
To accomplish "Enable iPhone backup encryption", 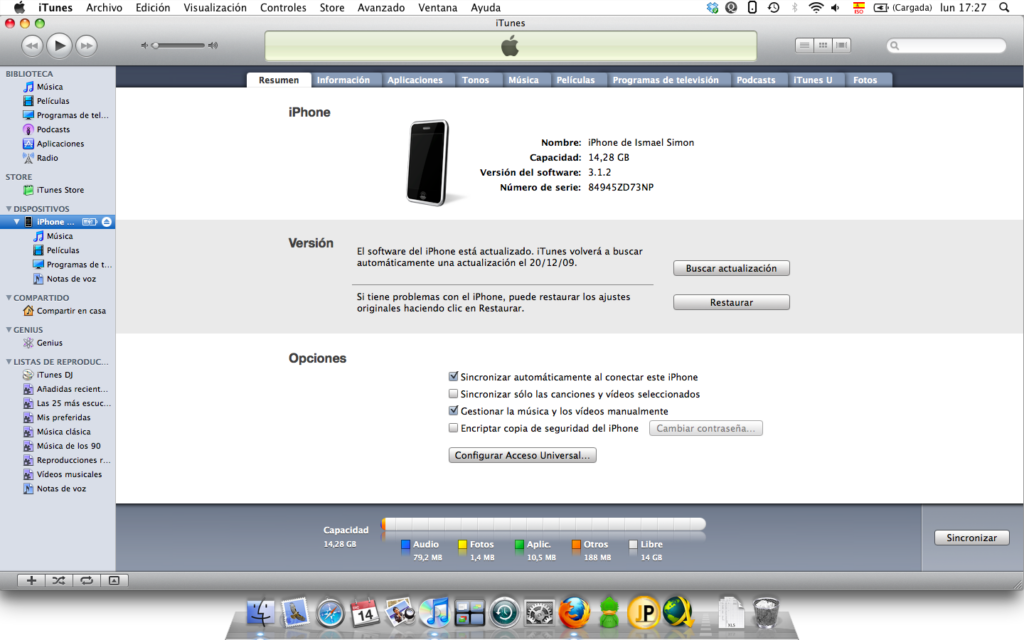I will (453, 428).
